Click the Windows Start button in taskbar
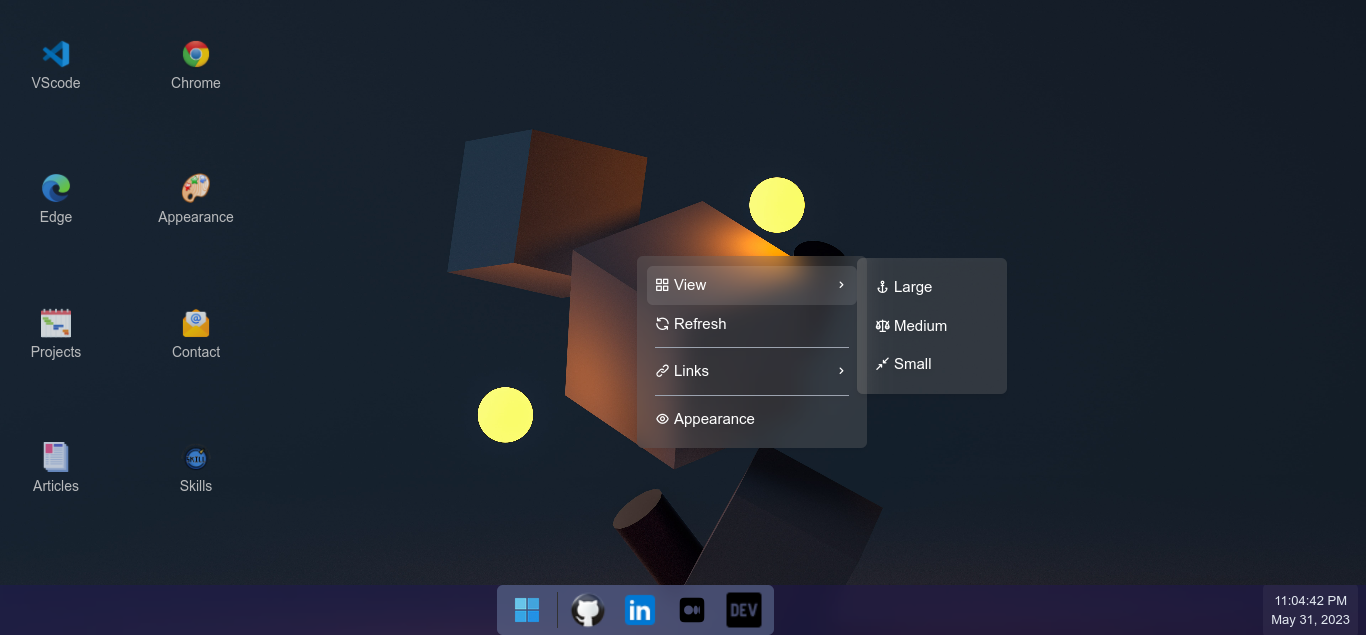The image size is (1366, 635). (x=527, y=610)
